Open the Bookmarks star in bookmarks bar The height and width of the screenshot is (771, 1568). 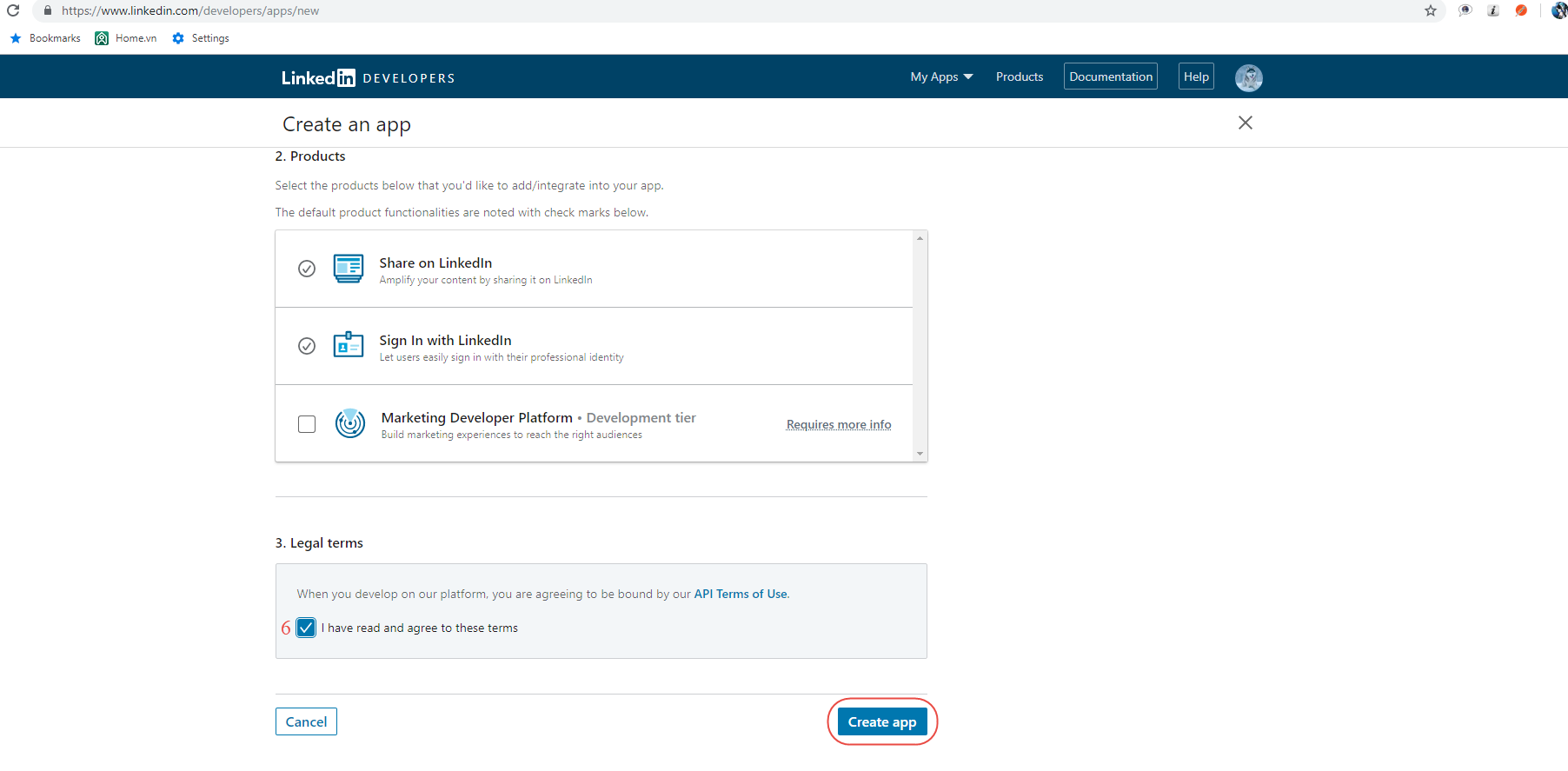click(x=16, y=38)
